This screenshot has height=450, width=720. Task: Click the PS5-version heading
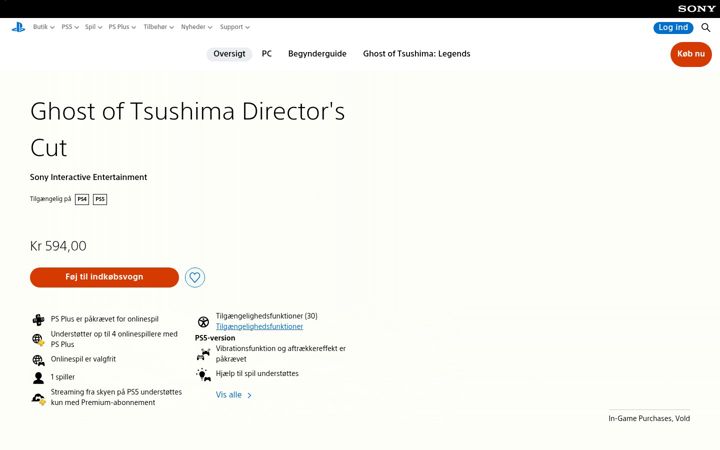click(215, 338)
